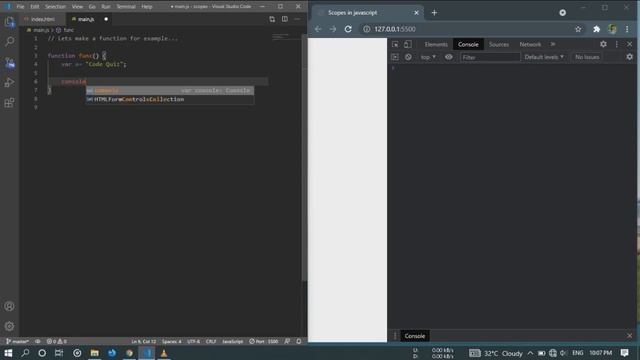Open File Explorer from the taskbar

(94, 353)
